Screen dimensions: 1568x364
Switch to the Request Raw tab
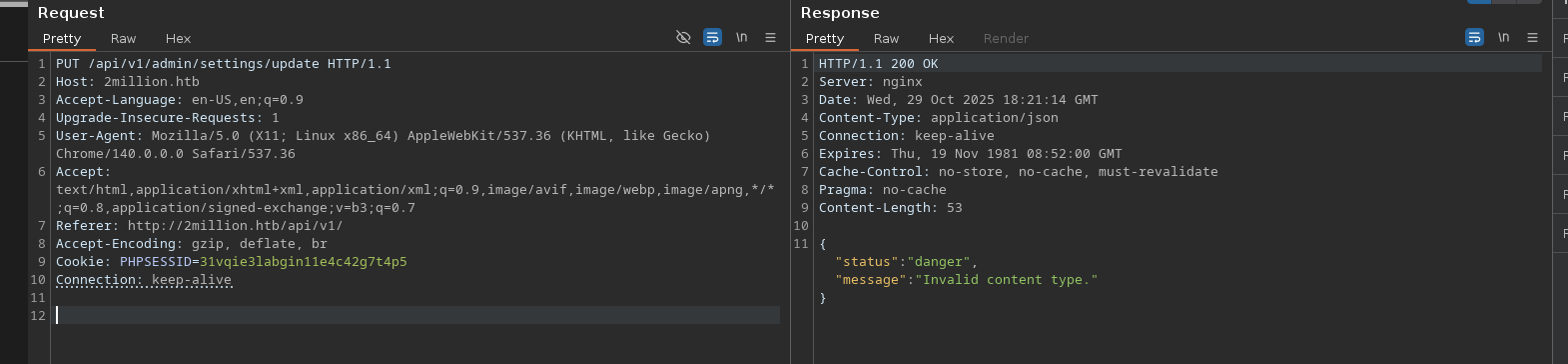click(123, 38)
